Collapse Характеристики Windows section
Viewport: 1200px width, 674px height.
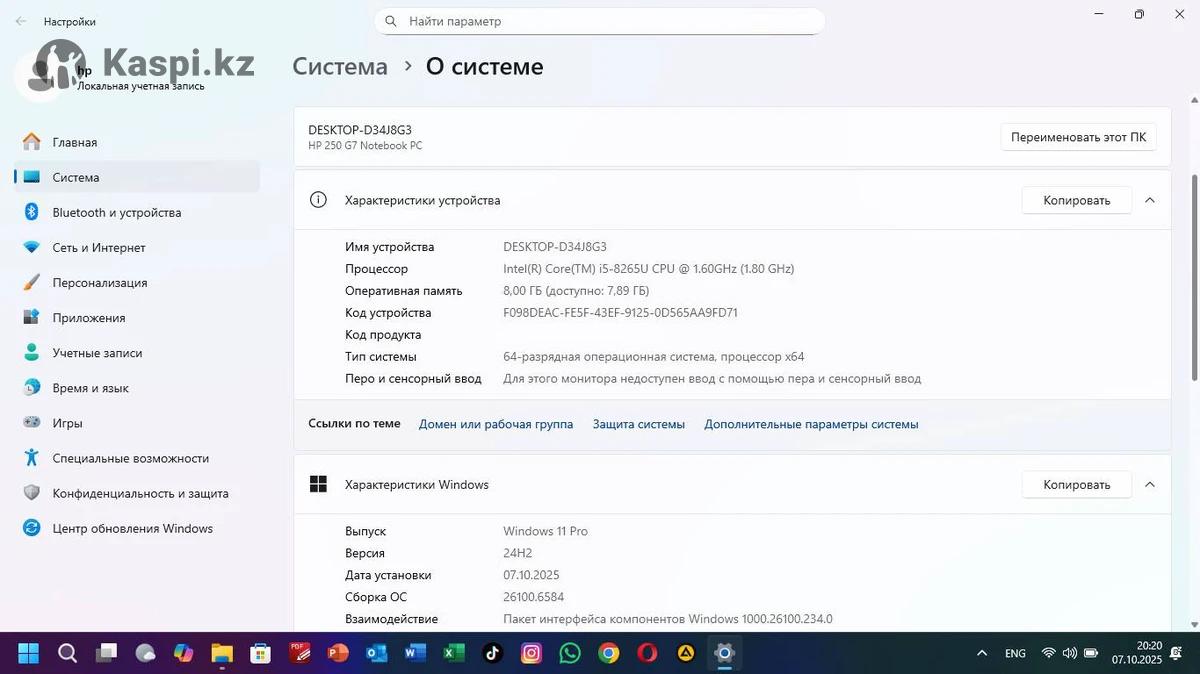click(1149, 484)
